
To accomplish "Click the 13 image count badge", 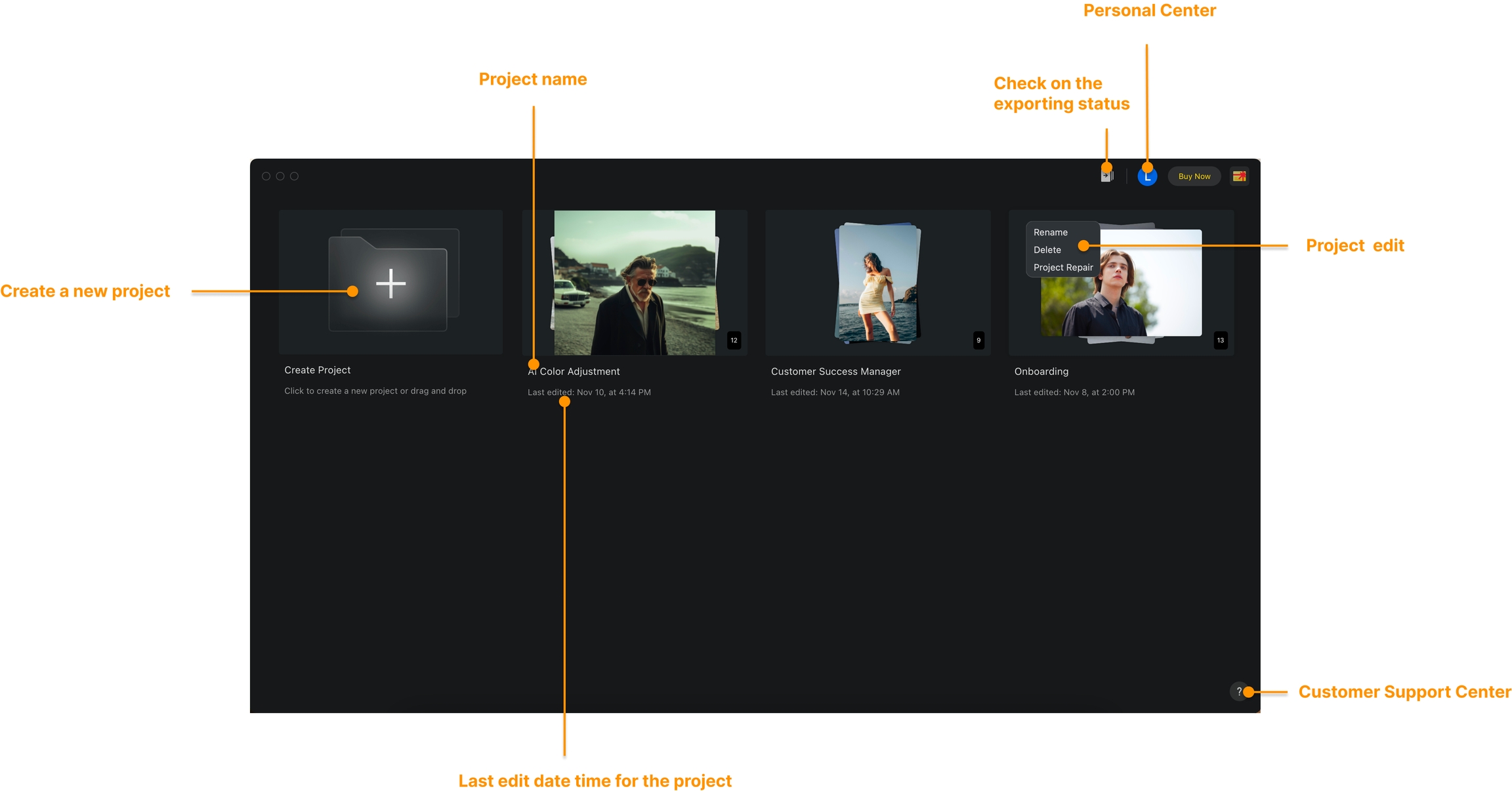I will tap(1220, 340).
